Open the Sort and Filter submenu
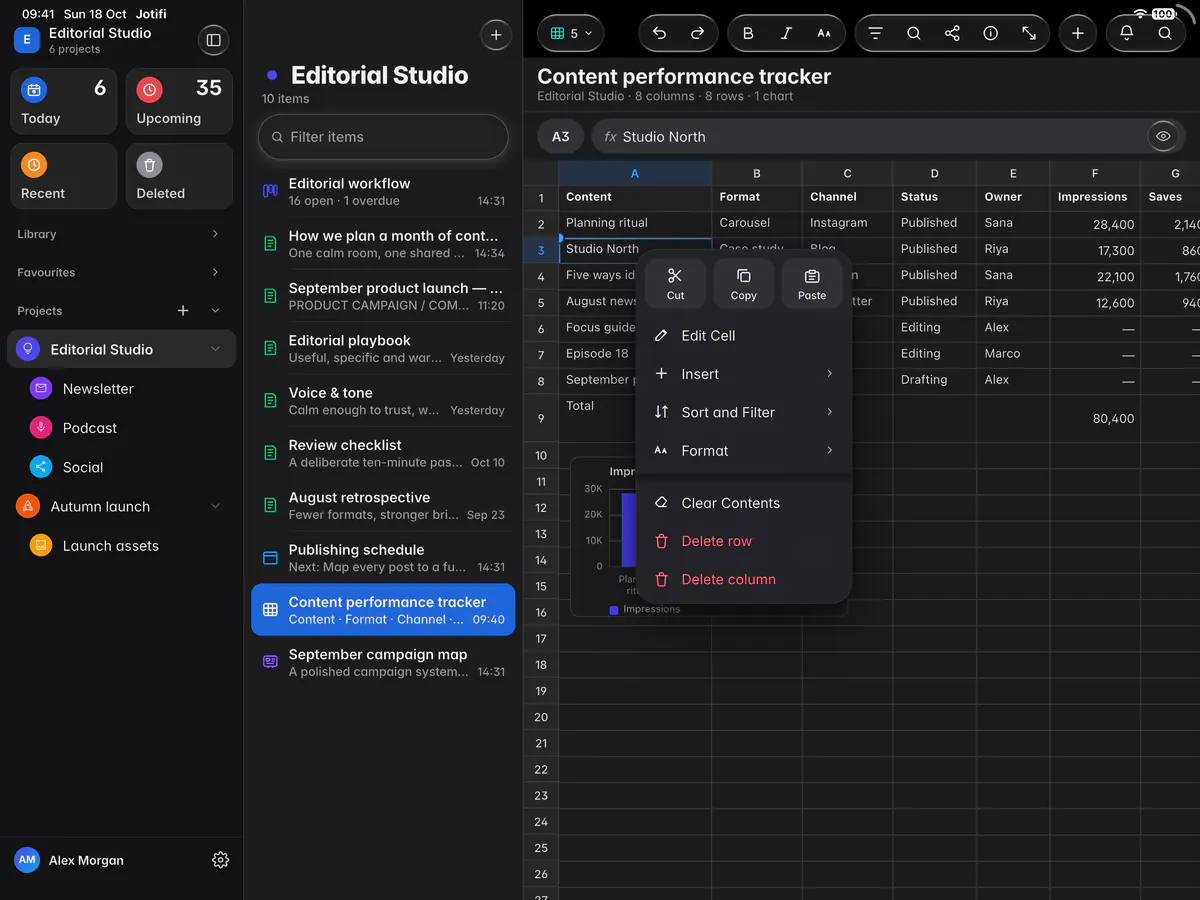Screen dimensions: 1200x900 coord(744,412)
